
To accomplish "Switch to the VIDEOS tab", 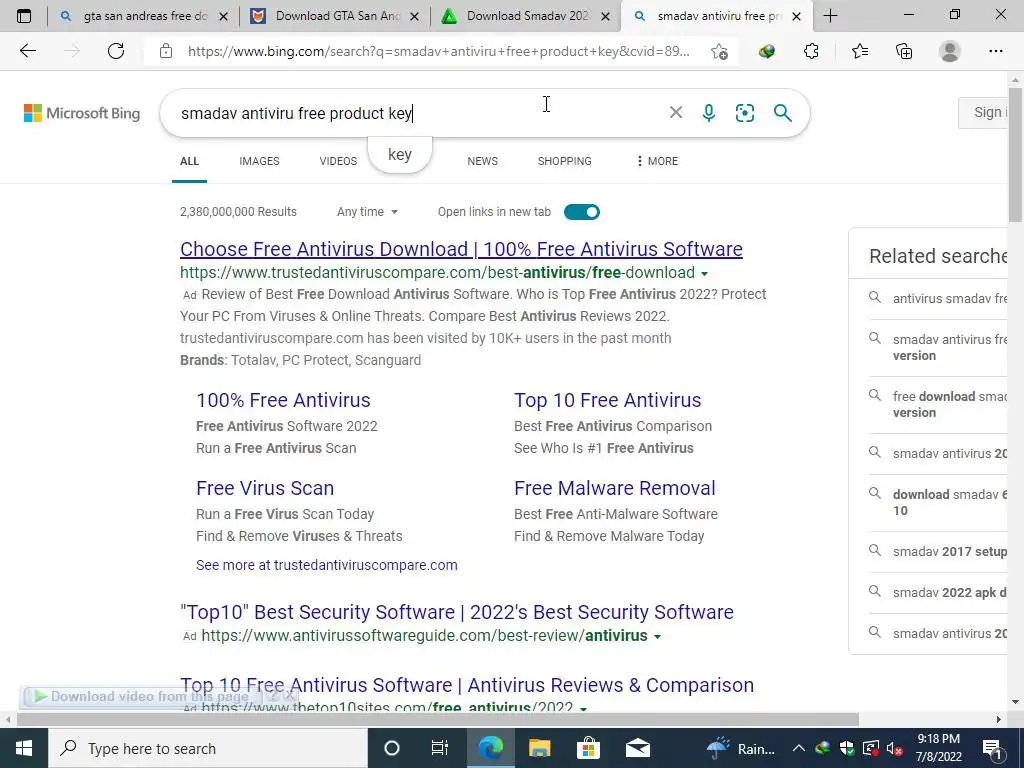I will 338,161.
